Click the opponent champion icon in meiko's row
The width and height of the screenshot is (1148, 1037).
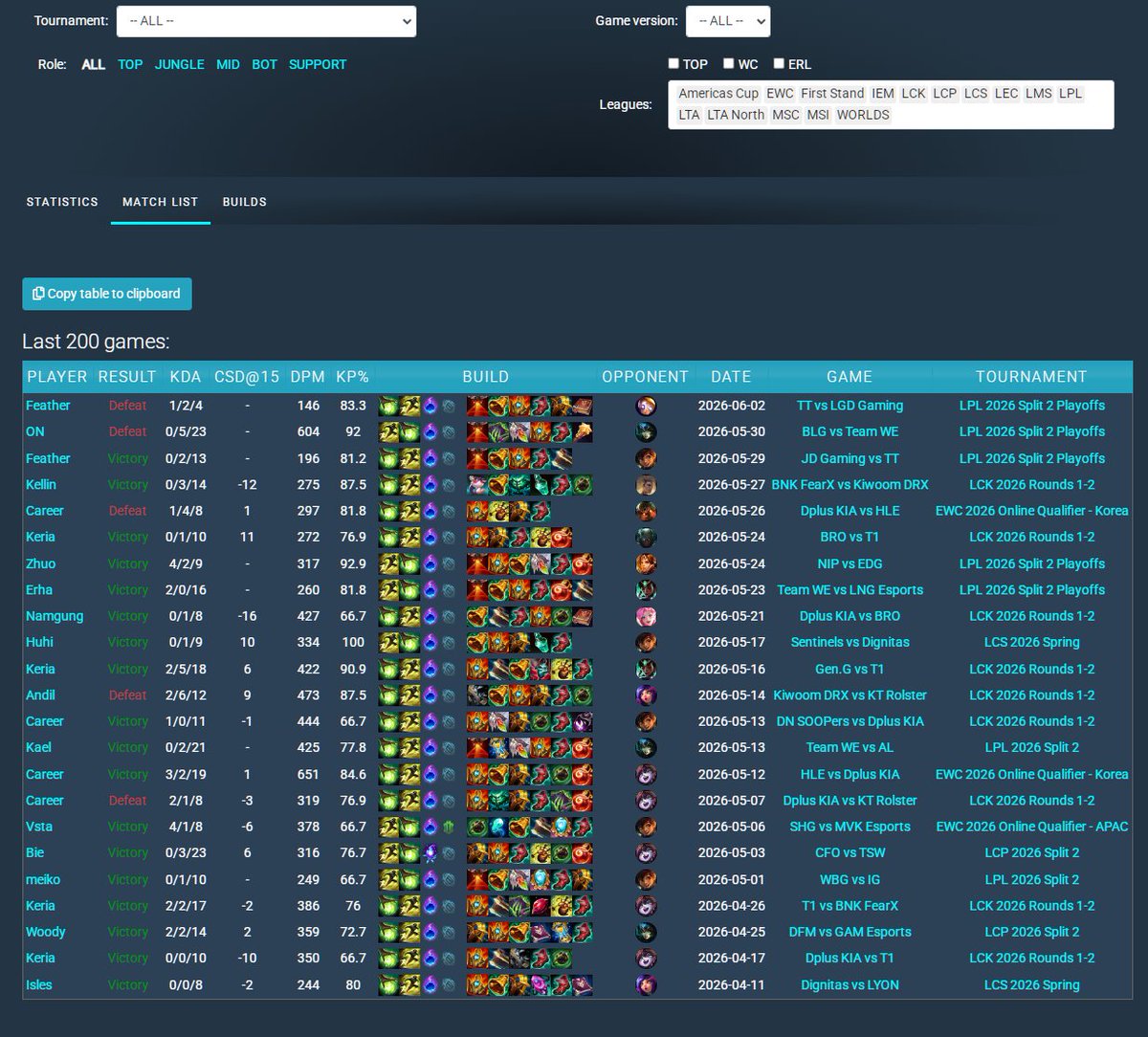coord(646,879)
